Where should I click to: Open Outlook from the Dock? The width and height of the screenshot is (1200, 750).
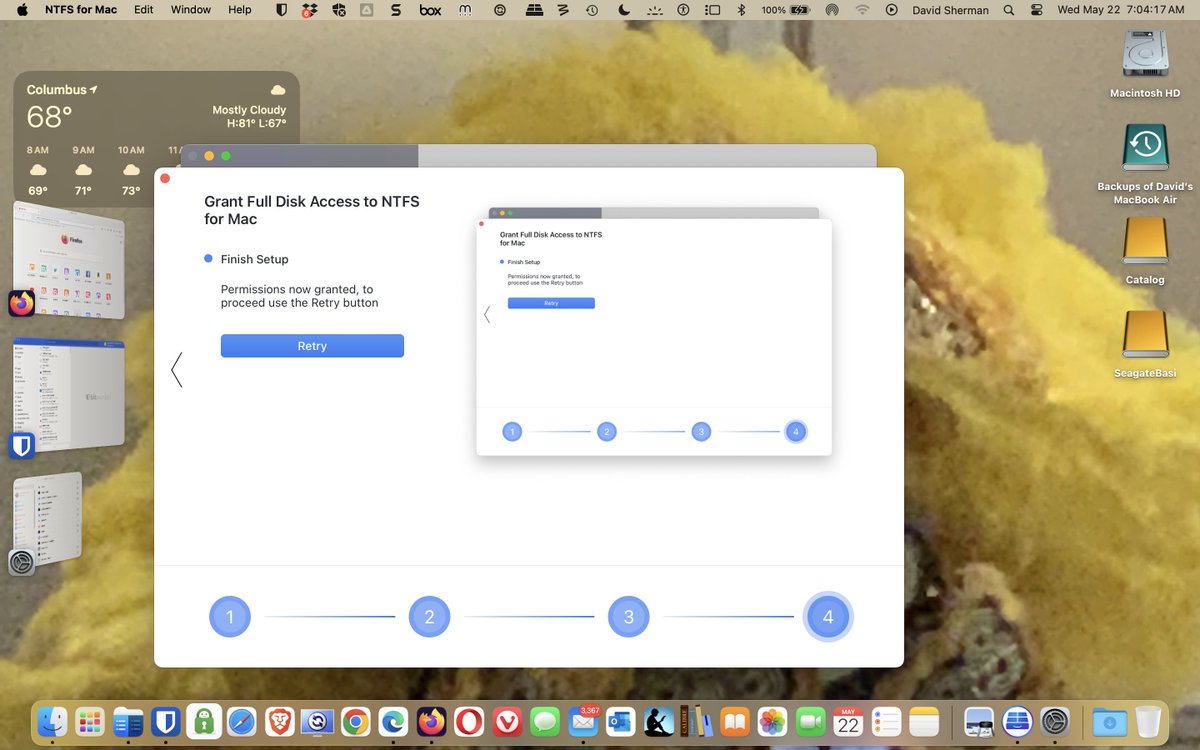click(x=621, y=722)
